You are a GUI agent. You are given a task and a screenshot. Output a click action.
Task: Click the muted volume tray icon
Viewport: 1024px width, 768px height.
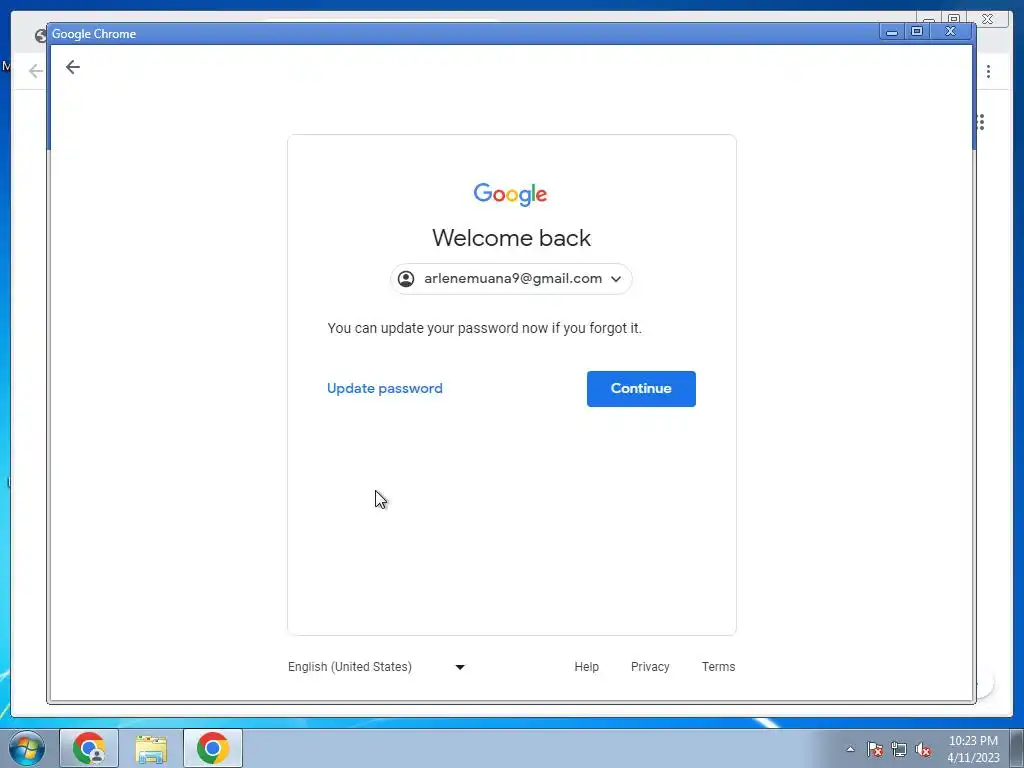point(923,749)
